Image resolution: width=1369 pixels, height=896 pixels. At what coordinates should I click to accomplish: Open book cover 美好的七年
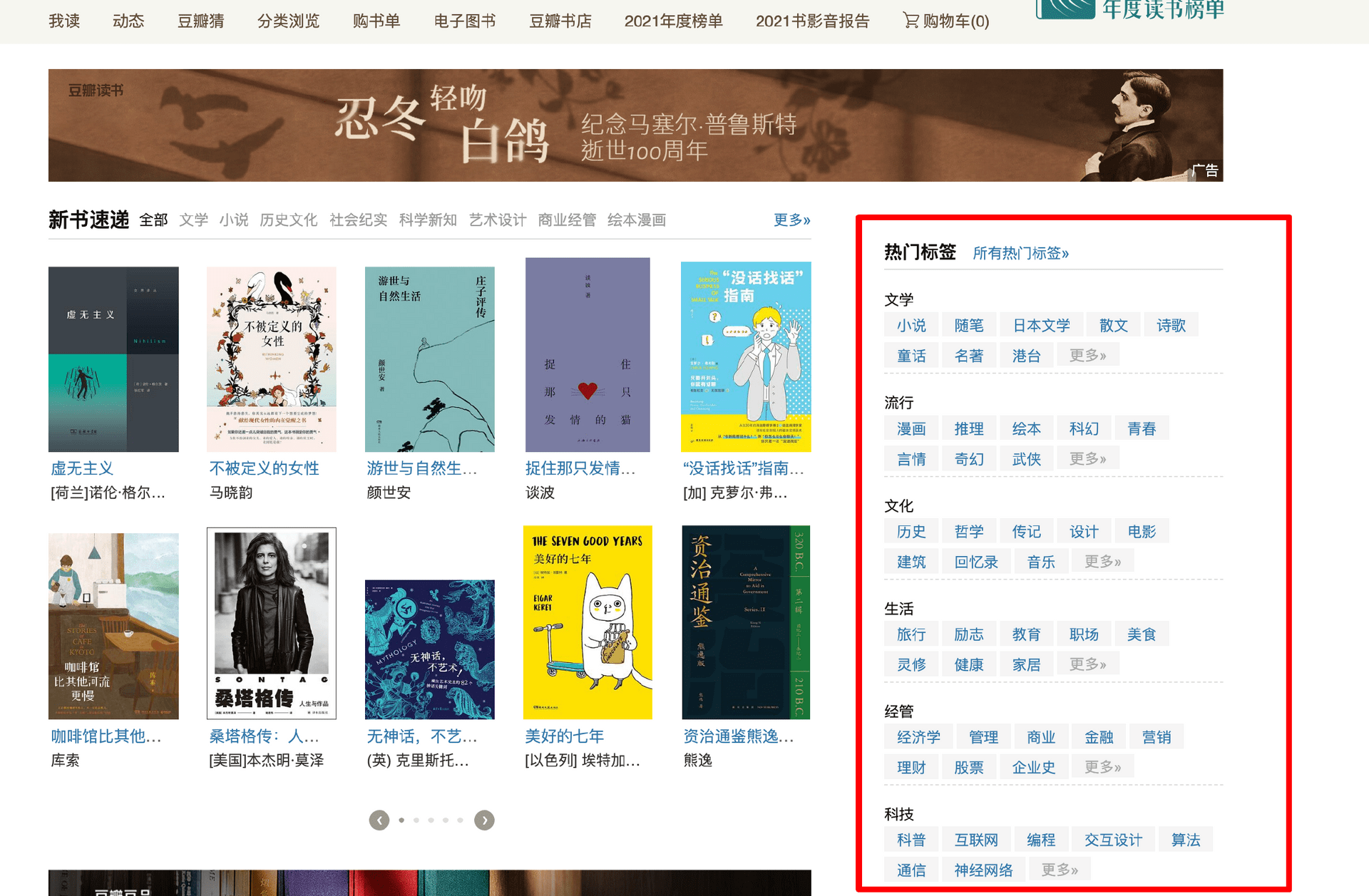(x=587, y=622)
